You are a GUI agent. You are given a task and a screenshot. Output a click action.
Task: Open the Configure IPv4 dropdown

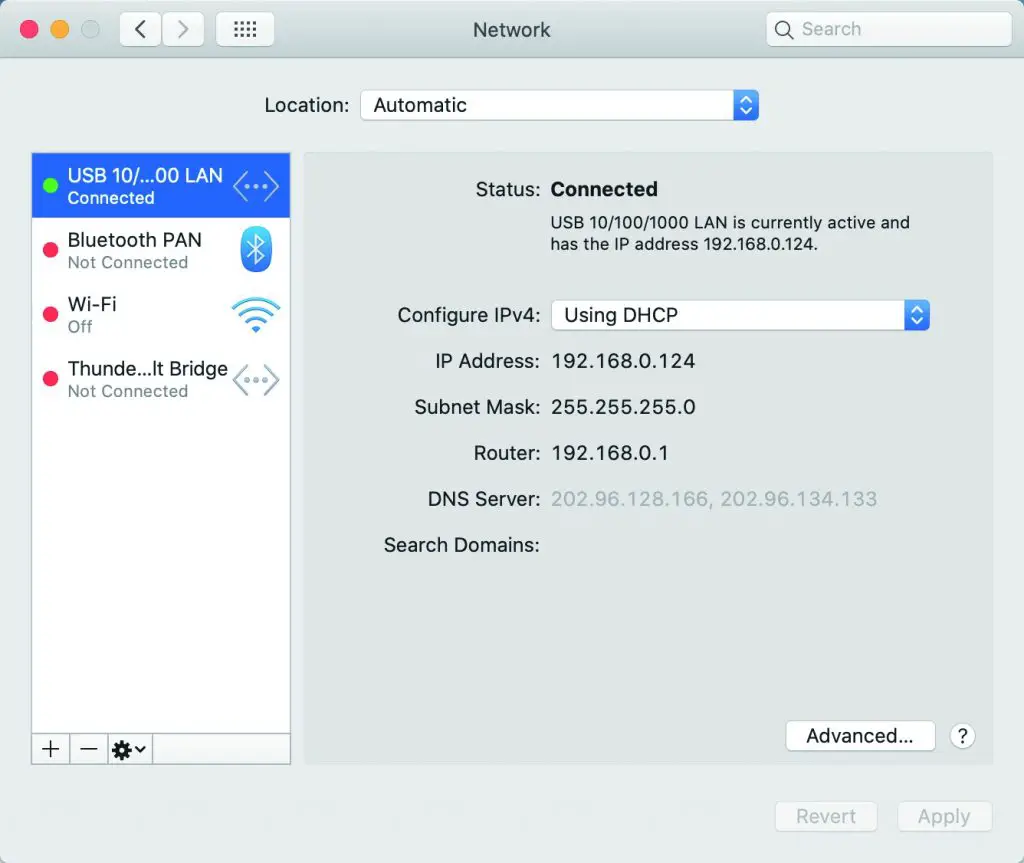(741, 316)
